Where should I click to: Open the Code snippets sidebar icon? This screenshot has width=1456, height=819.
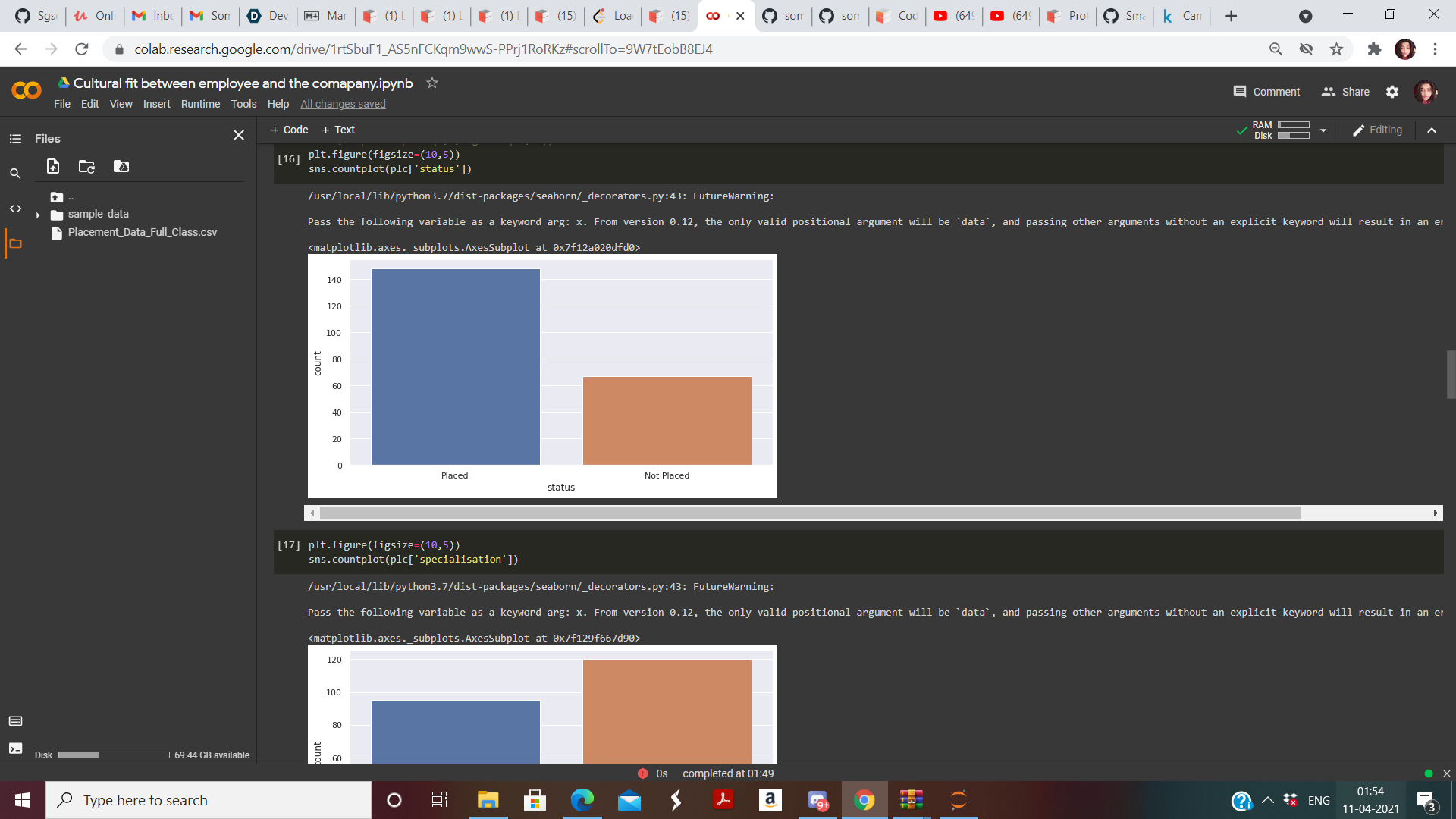pos(15,209)
